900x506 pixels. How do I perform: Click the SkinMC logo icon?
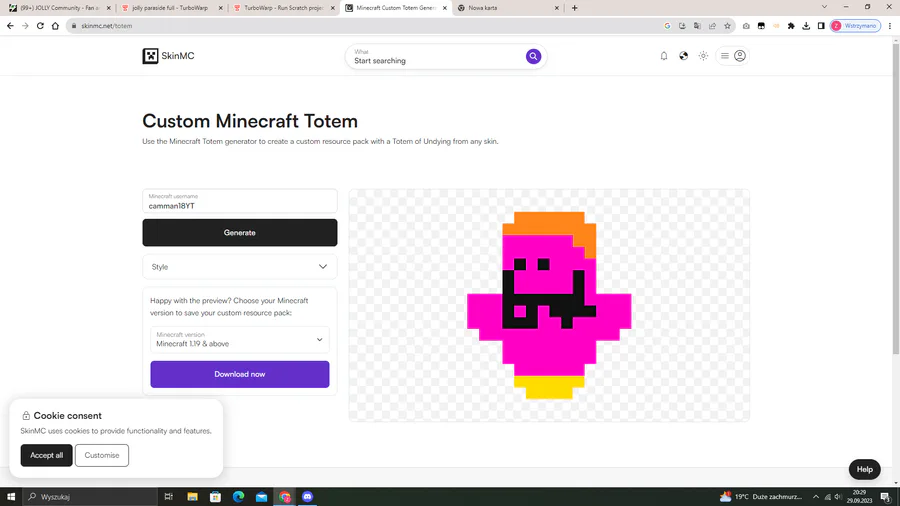point(150,56)
